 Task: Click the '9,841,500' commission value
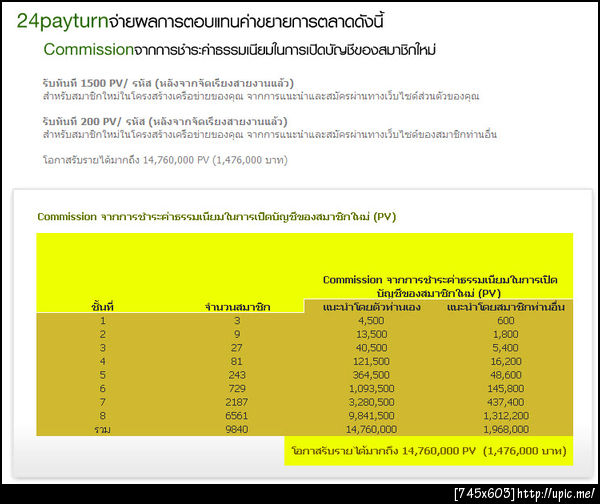coord(372,416)
